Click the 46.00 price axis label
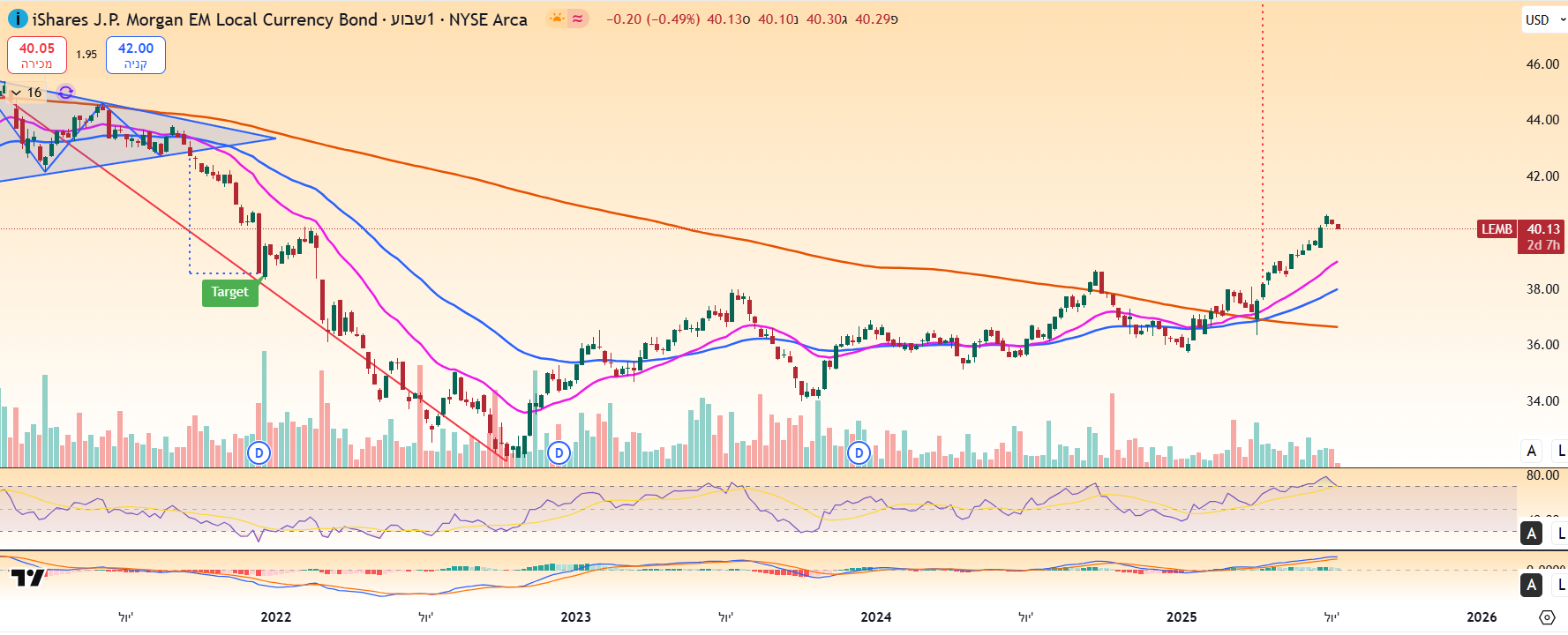This screenshot has width=1568, height=635. [x=1542, y=64]
